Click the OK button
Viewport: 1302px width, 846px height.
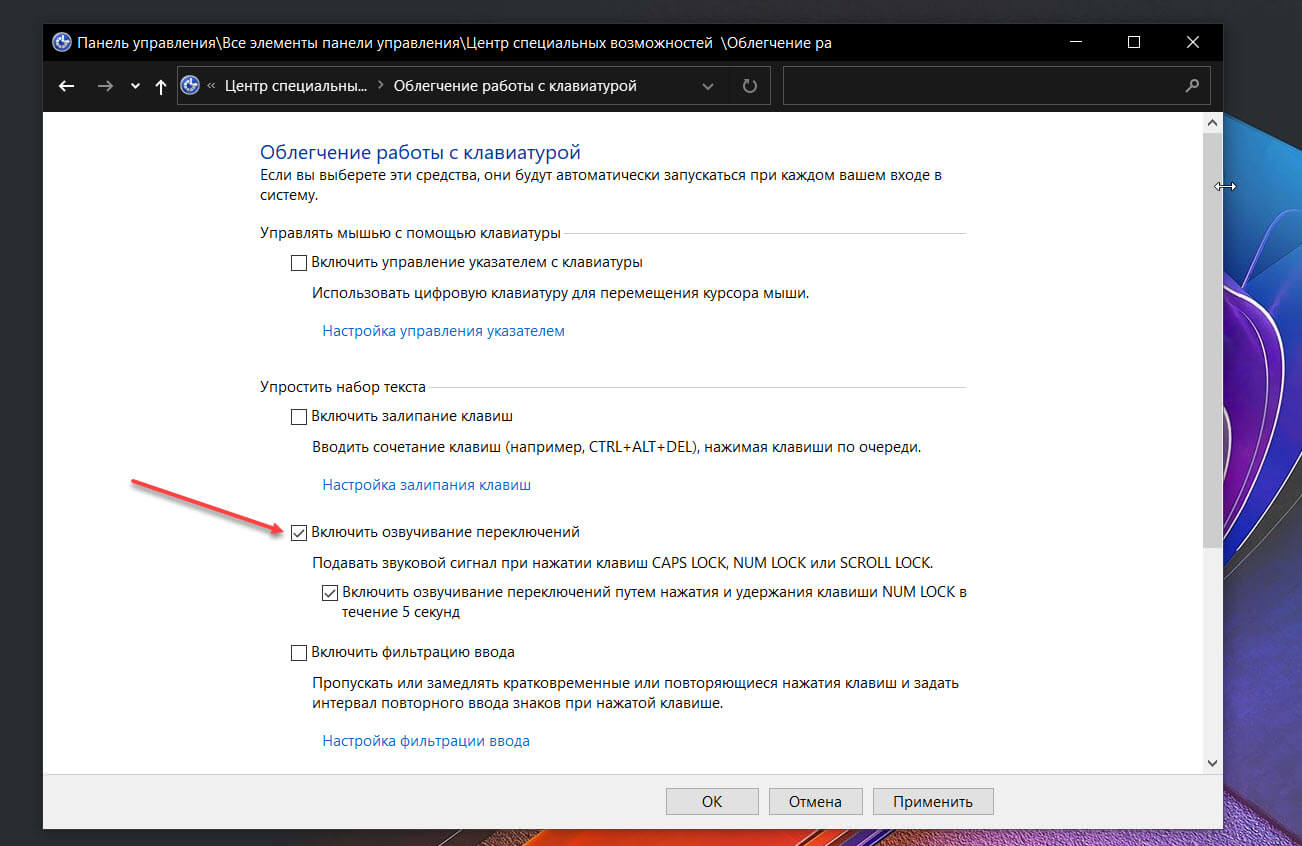coord(711,801)
